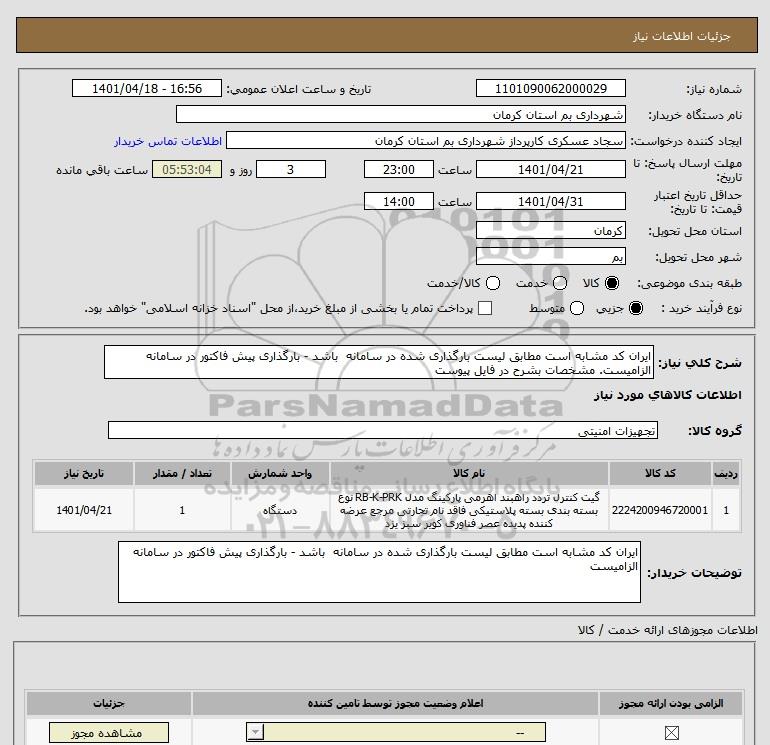The image size is (770, 745).
Task: Click the buyer organization name field
Action: (x=401, y=114)
